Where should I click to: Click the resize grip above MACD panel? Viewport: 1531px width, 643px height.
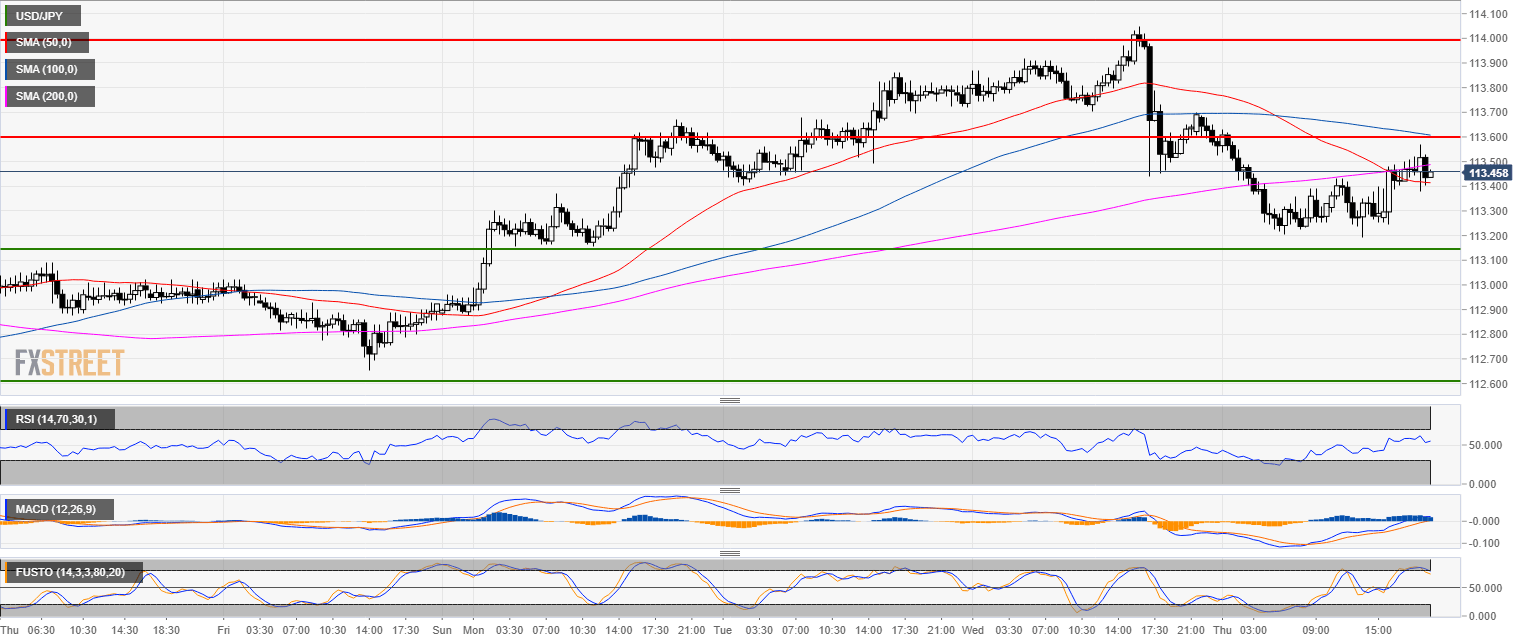tap(729, 490)
